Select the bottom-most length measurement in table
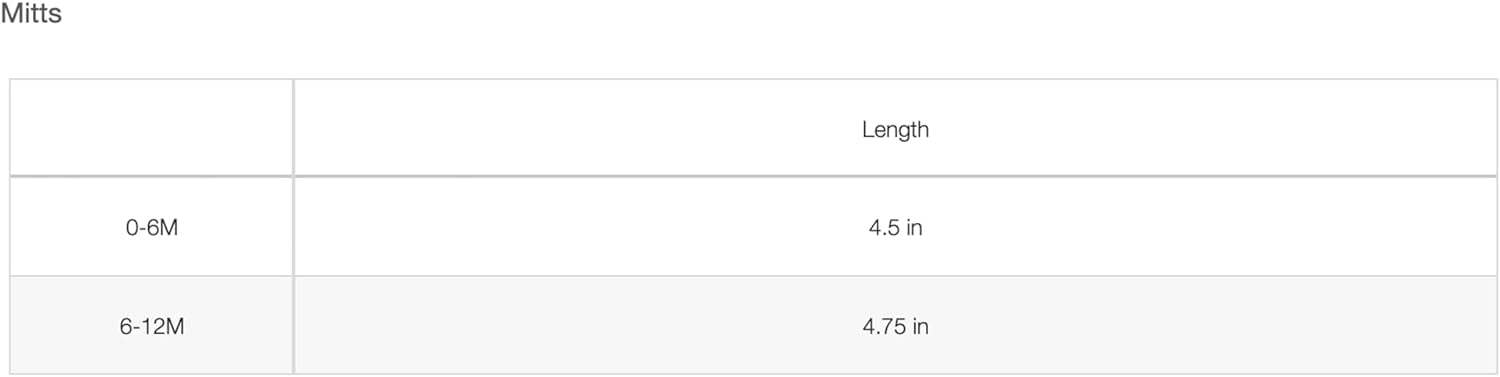Screen dimensions: 1500x377 895,326
